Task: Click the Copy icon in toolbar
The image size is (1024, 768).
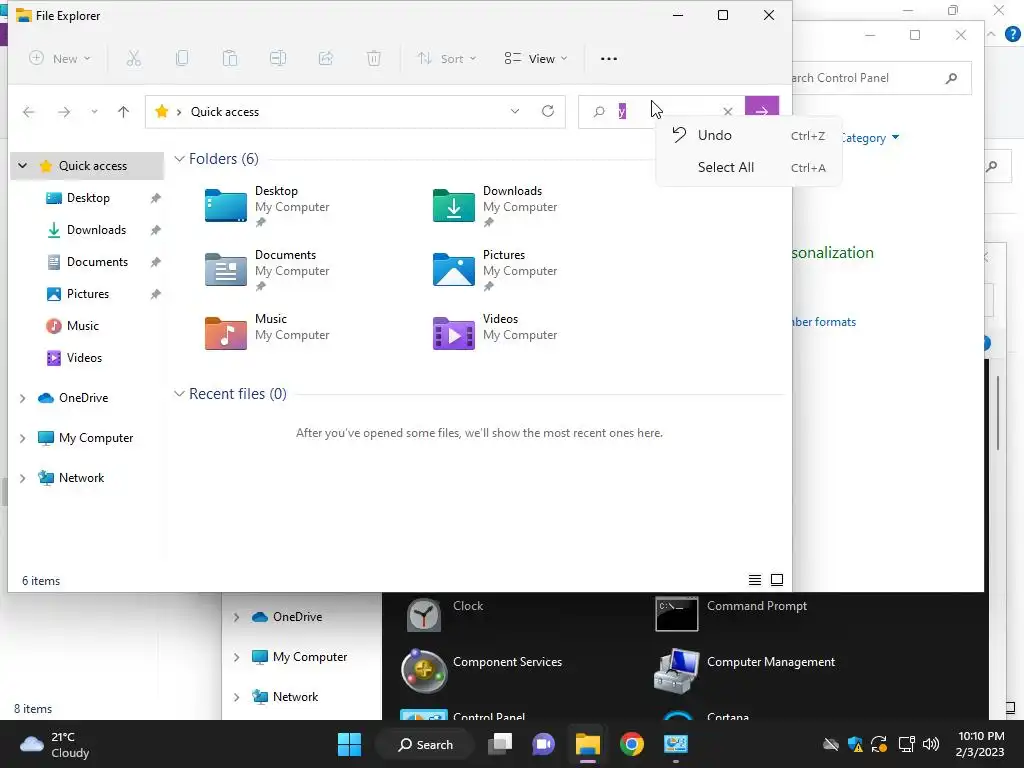Action: point(182,59)
